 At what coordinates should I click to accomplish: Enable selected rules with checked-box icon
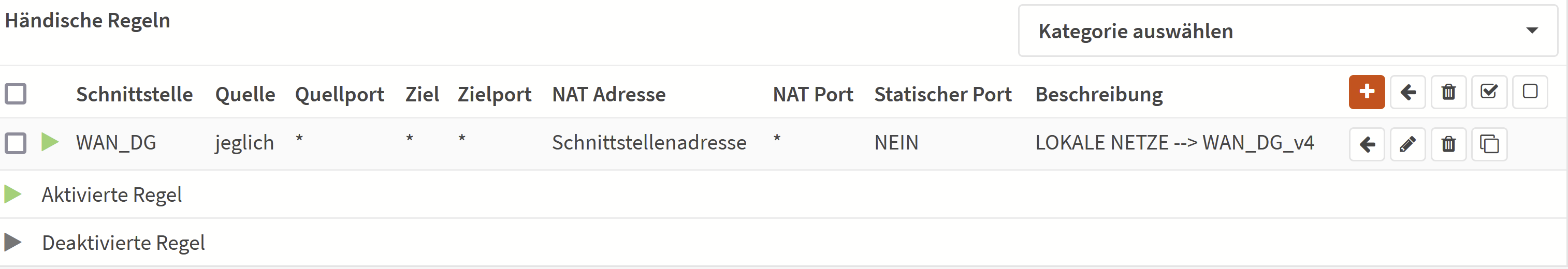coord(1489,93)
